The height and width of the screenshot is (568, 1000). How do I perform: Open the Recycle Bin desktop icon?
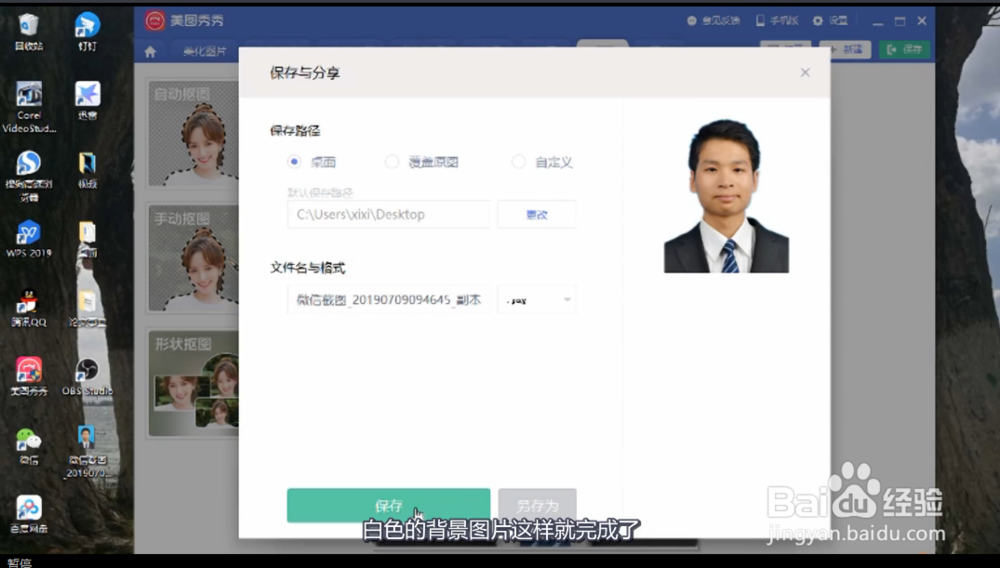(x=29, y=30)
